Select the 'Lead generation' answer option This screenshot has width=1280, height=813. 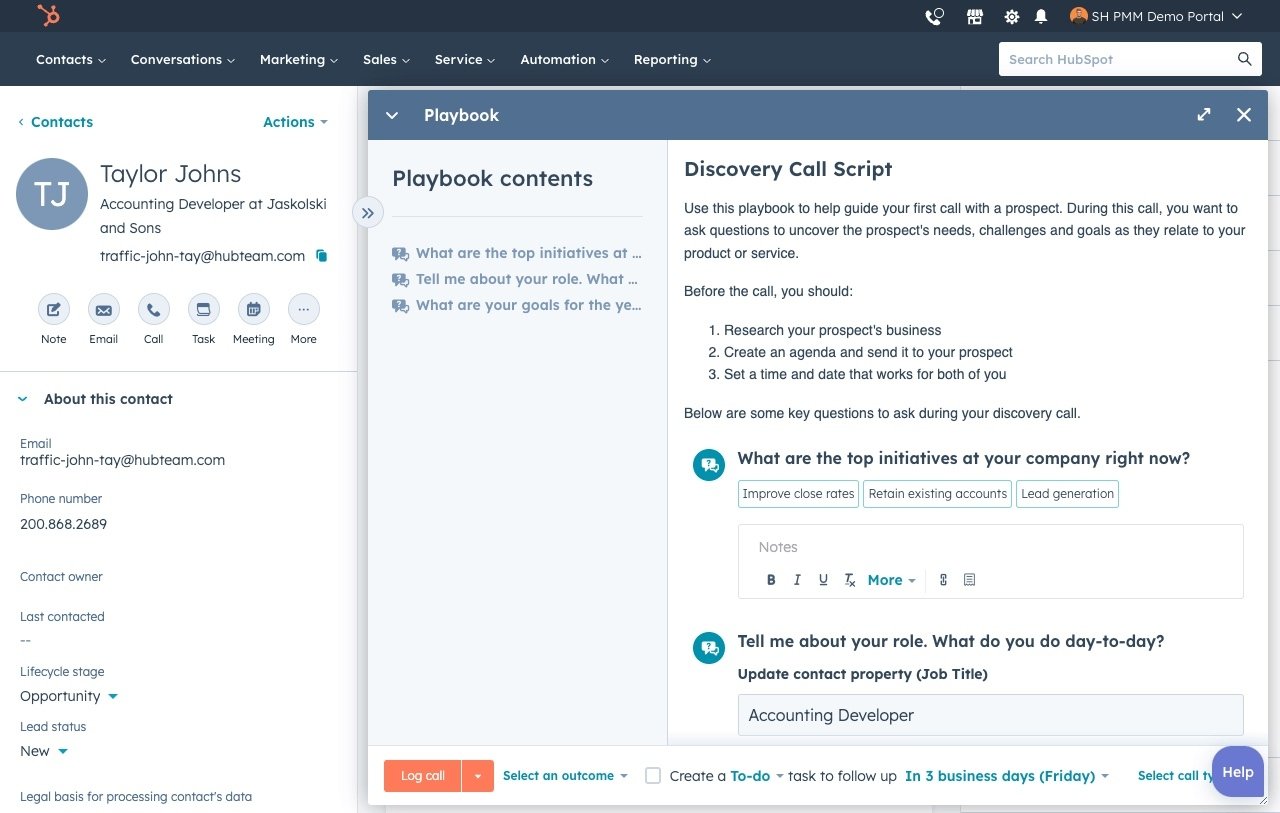1067,493
